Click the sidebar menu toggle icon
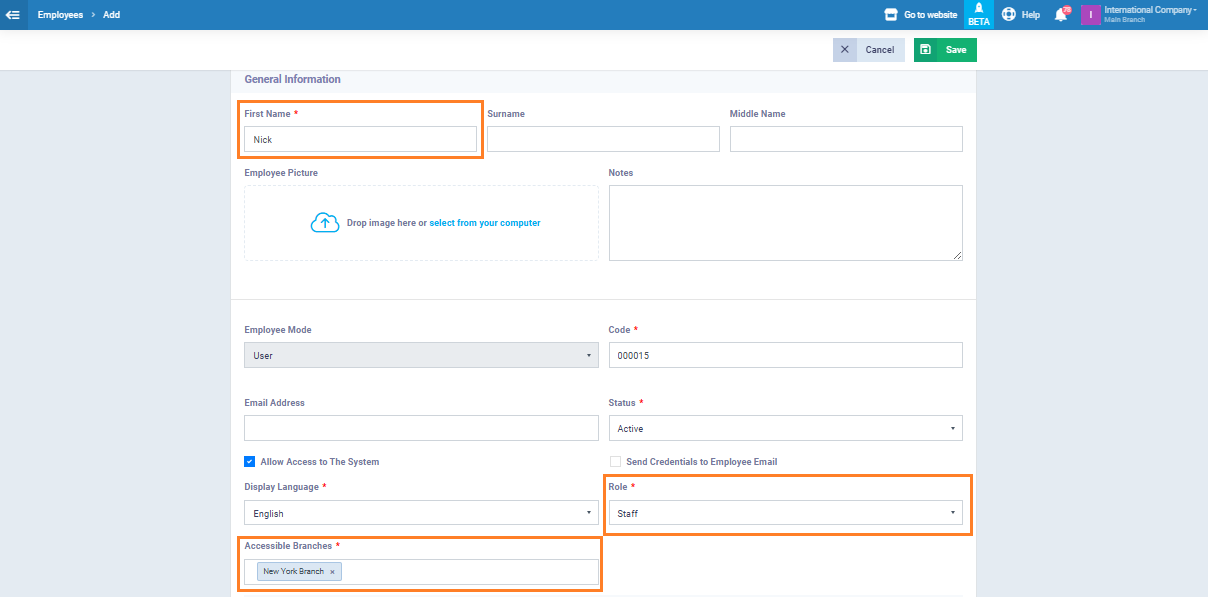Image resolution: width=1208 pixels, height=597 pixels. pos(13,15)
